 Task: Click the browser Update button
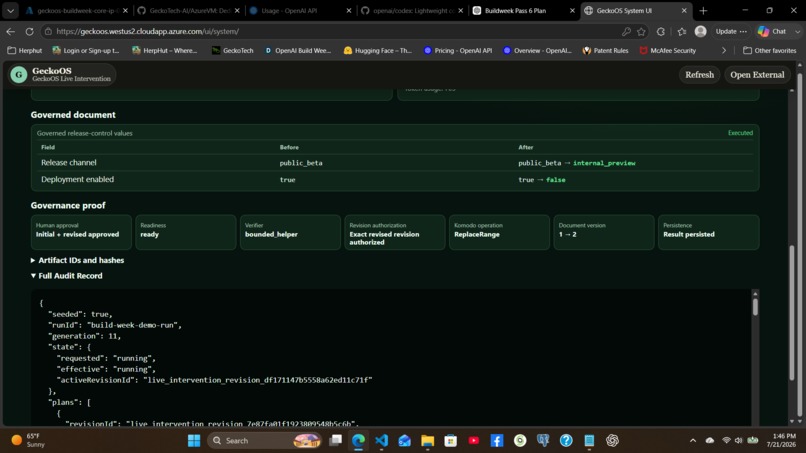(731, 31)
